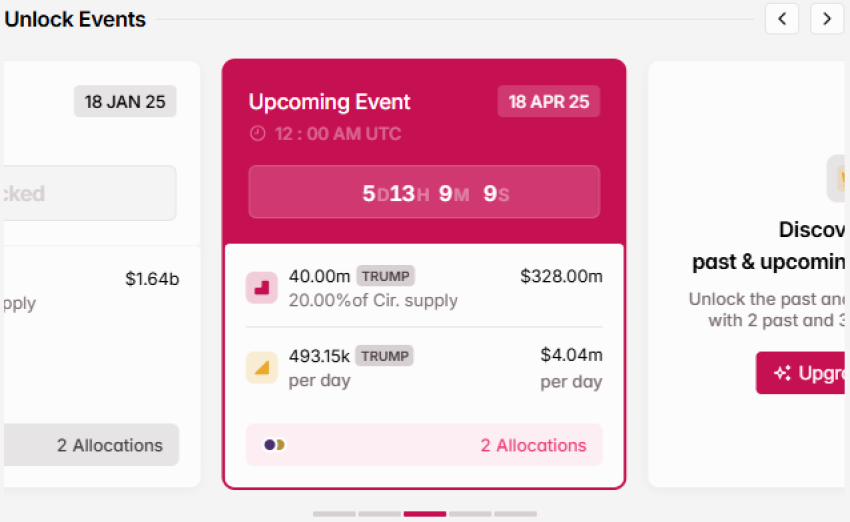This screenshot has width=850, height=522.
Task: Click the overlapping allocation color dots
Action: pyautogui.click(x=274, y=445)
